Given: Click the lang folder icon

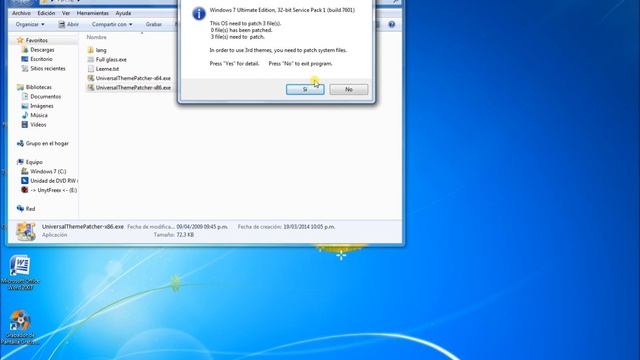Looking at the screenshot, I should (x=91, y=50).
